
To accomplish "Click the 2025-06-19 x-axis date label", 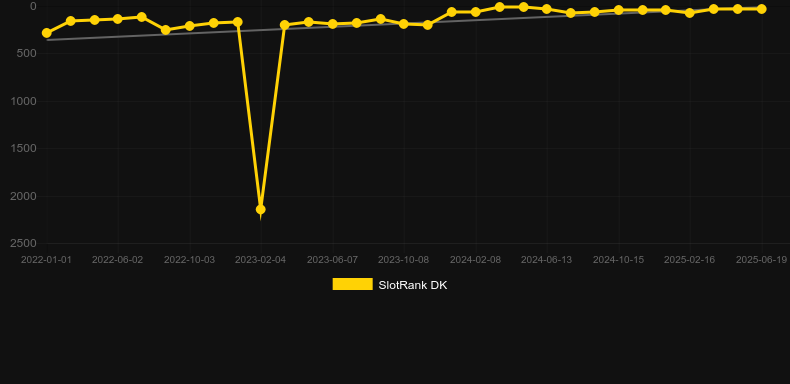I will pos(761,260).
